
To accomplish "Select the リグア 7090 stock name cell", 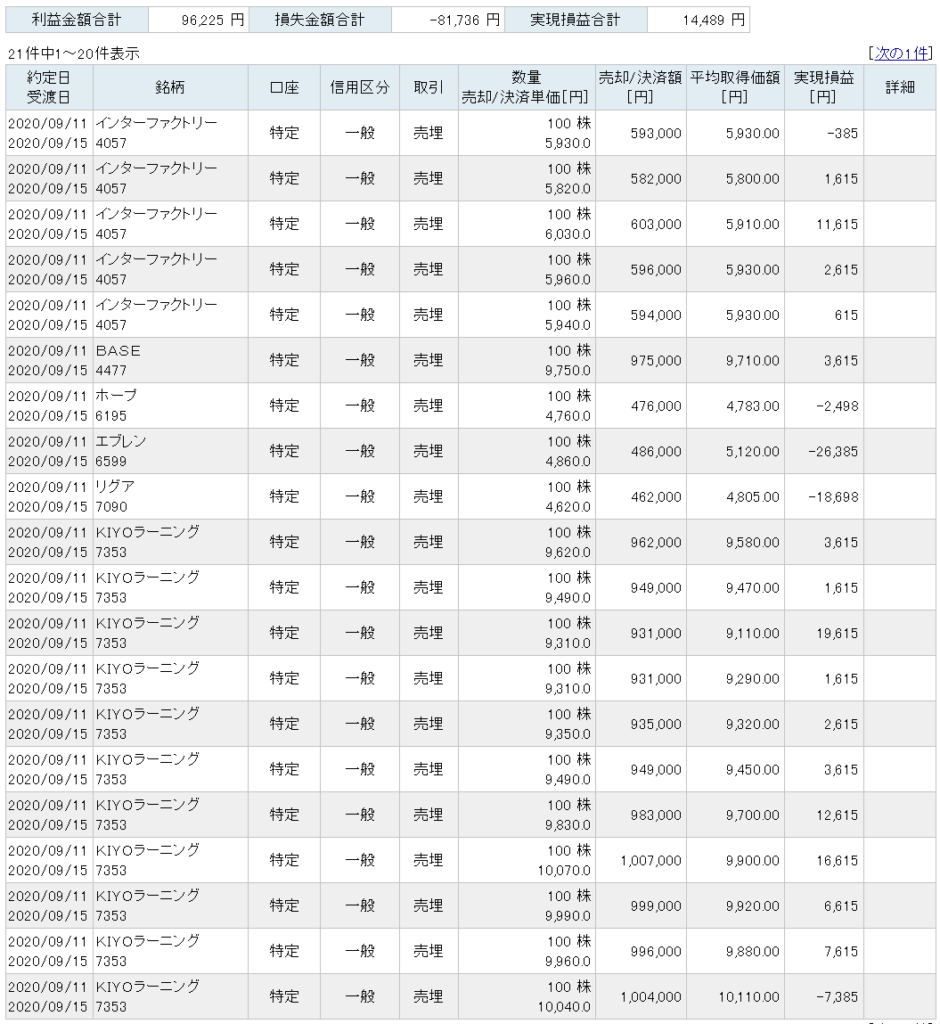I will (170, 497).
